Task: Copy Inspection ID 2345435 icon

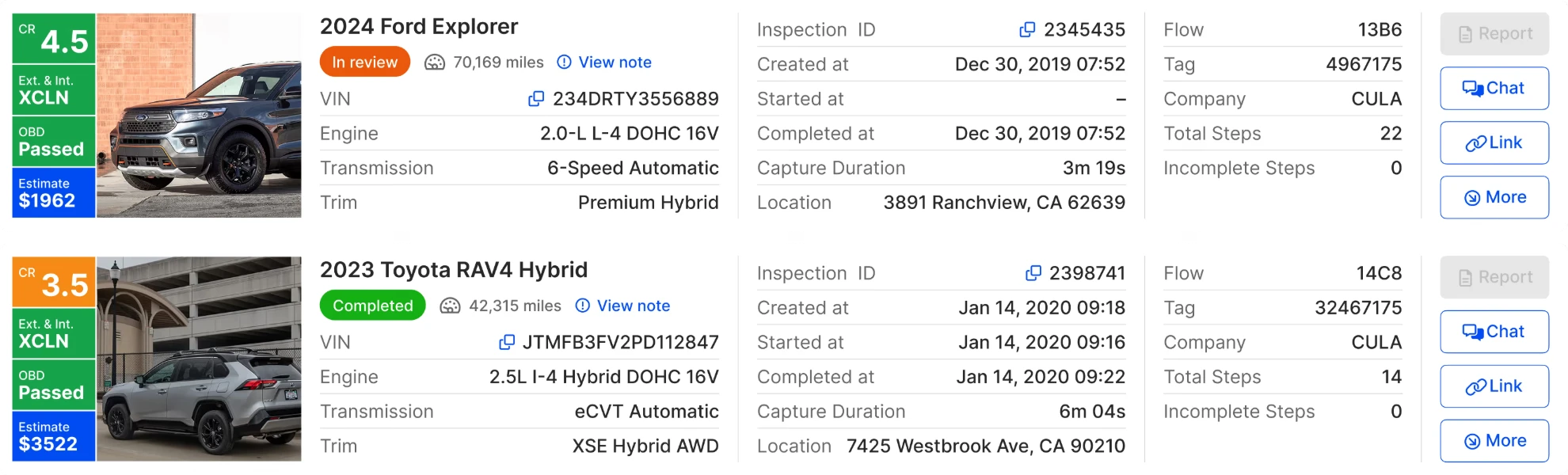Action: [1027, 29]
